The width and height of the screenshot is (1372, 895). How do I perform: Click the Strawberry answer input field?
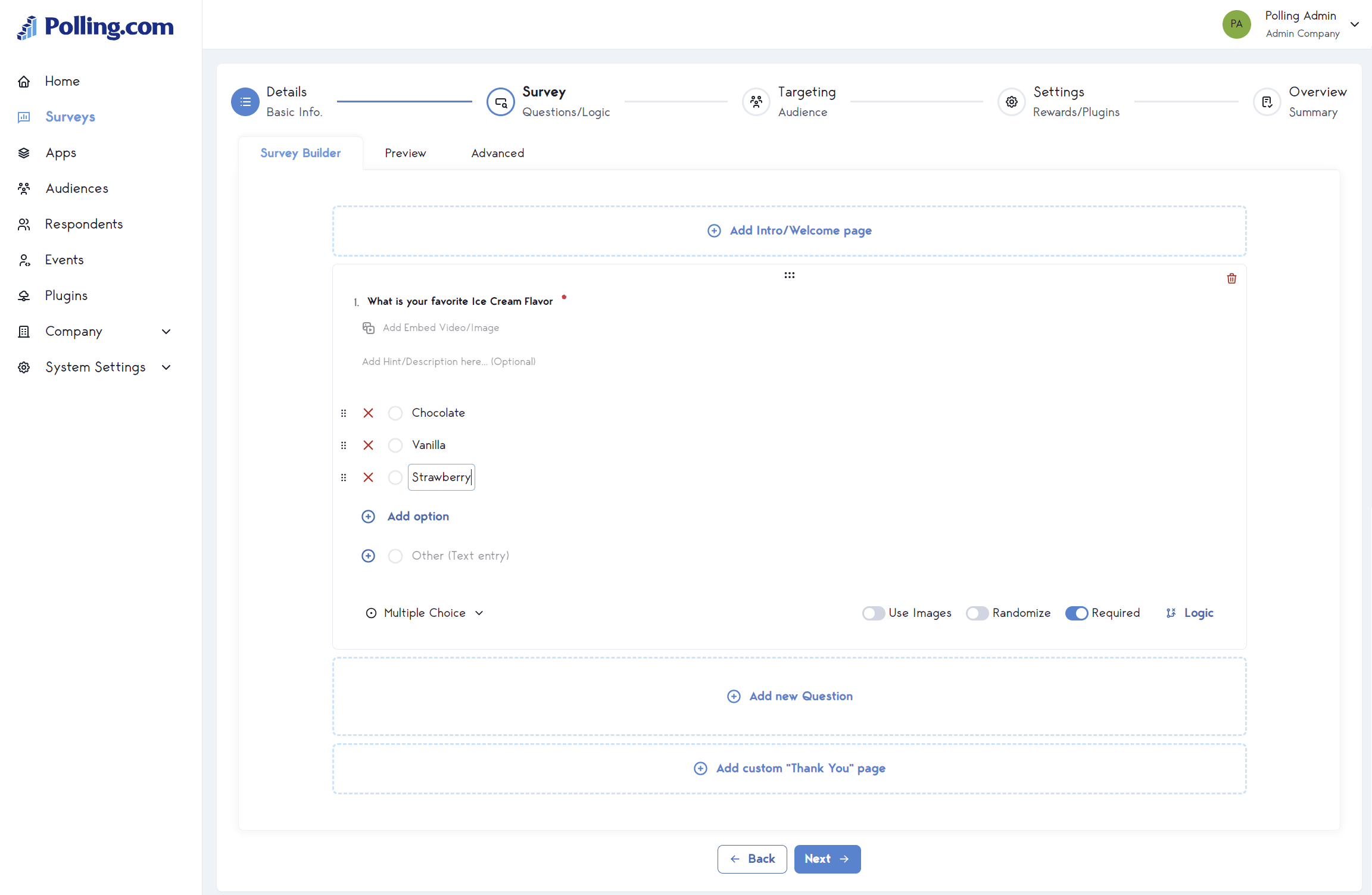coord(441,477)
